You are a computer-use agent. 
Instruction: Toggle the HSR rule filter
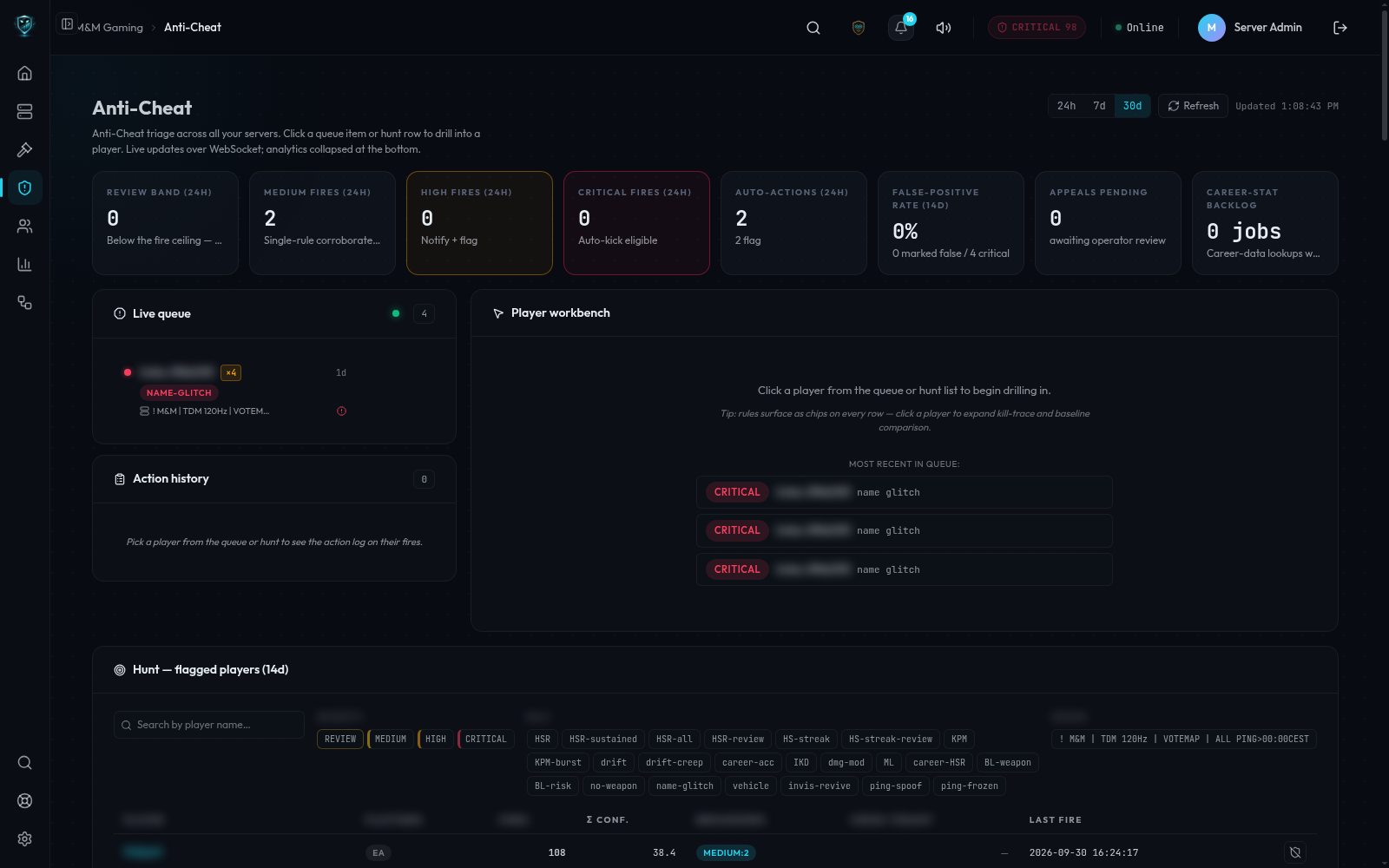coord(543,740)
